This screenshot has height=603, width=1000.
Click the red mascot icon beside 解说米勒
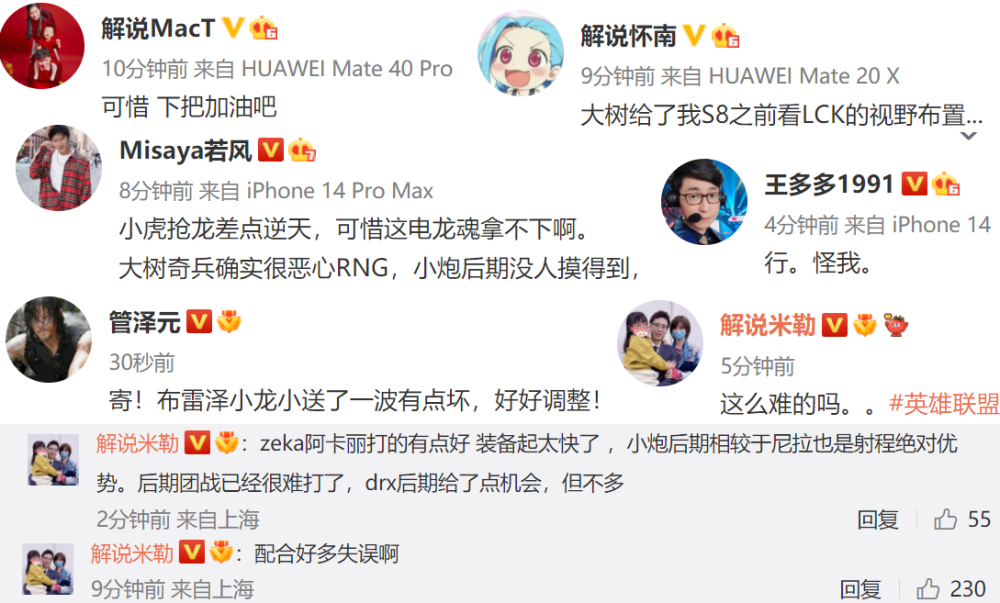point(895,326)
